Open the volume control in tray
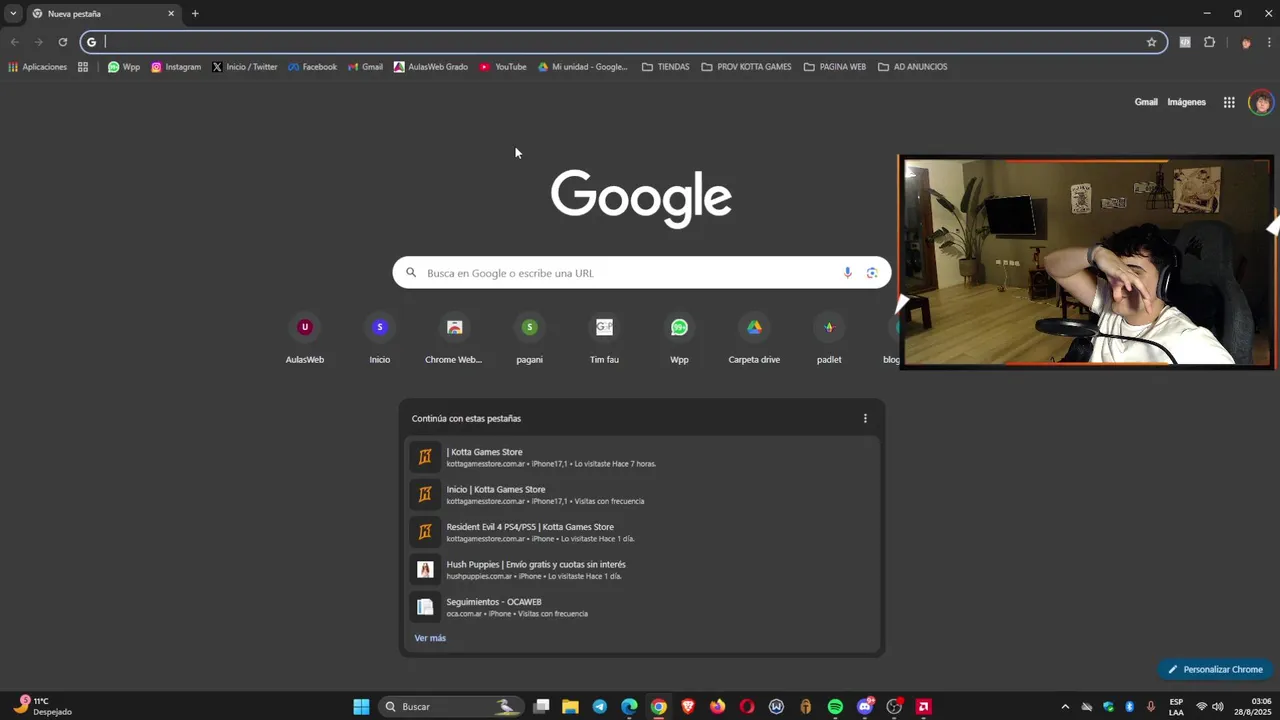The image size is (1280, 720). coord(1217,707)
